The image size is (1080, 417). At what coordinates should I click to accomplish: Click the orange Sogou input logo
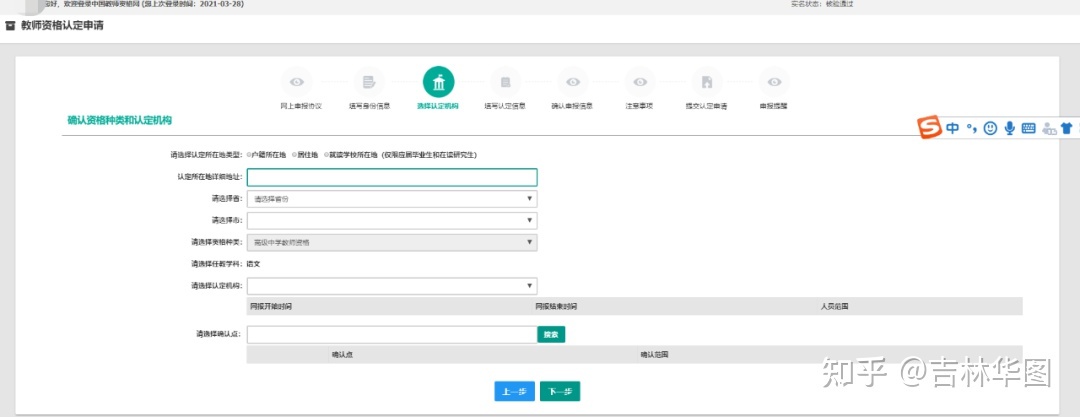(931, 128)
